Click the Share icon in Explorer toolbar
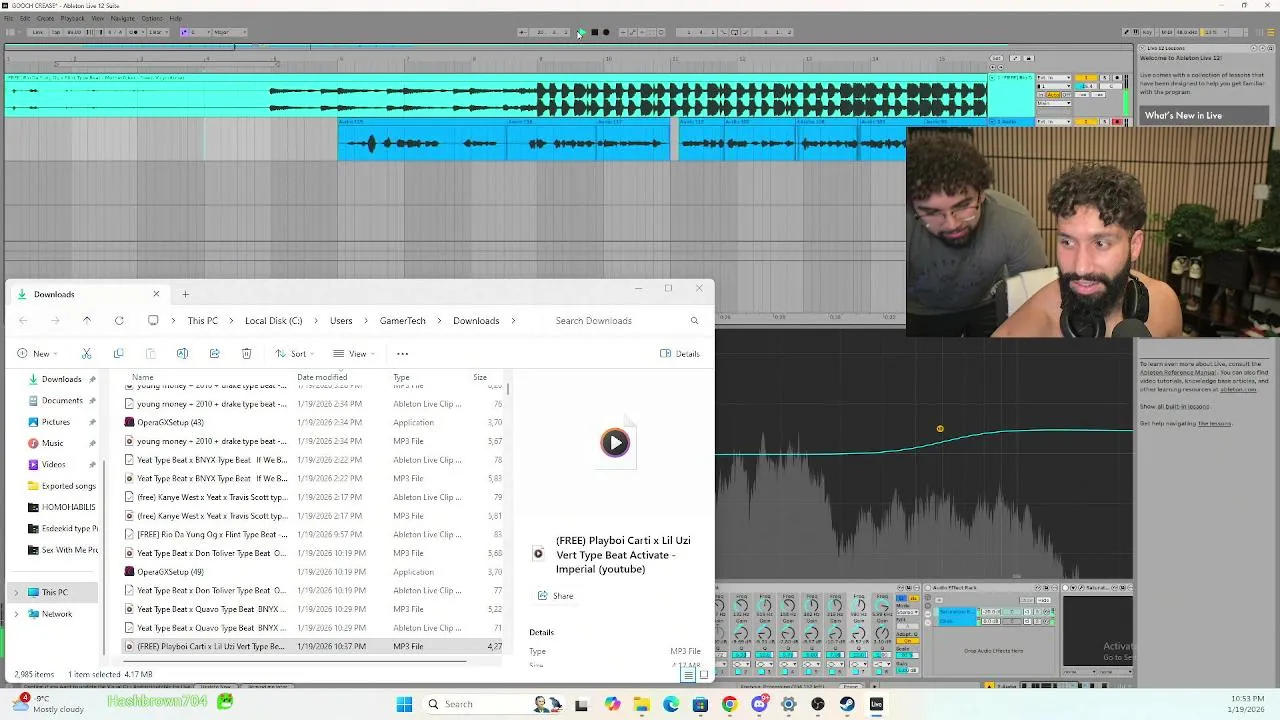The width and height of the screenshot is (1280, 720). coord(214,353)
